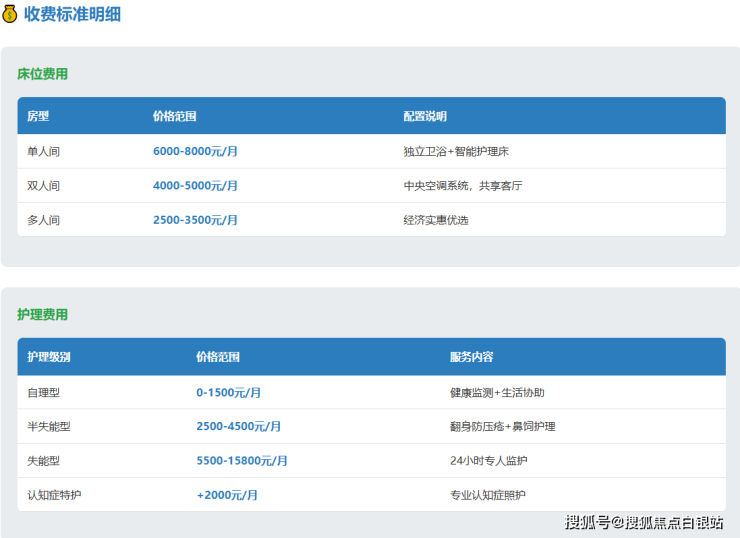Click the 护理级别 column header

(49, 357)
